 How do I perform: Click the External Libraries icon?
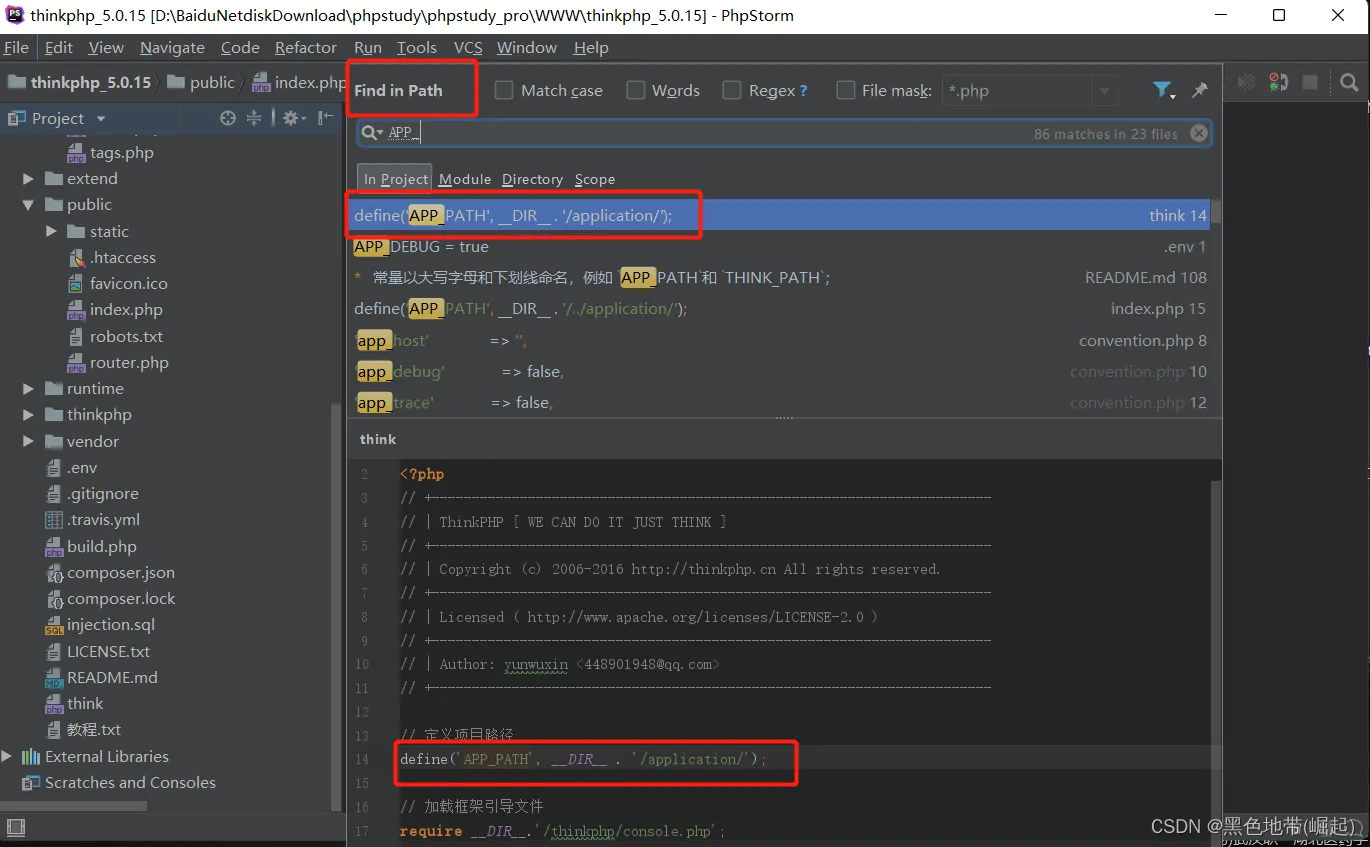(31, 757)
